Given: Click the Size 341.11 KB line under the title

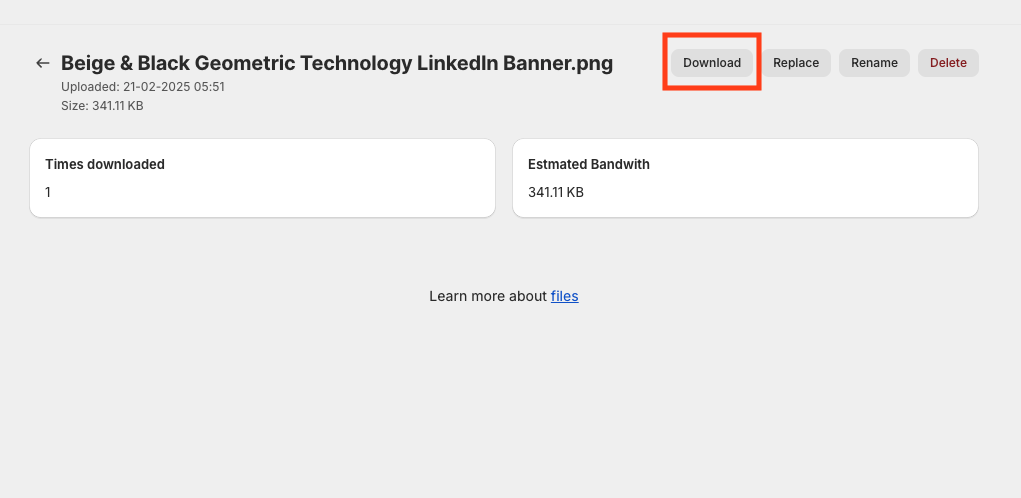Looking at the screenshot, I should [x=102, y=105].
